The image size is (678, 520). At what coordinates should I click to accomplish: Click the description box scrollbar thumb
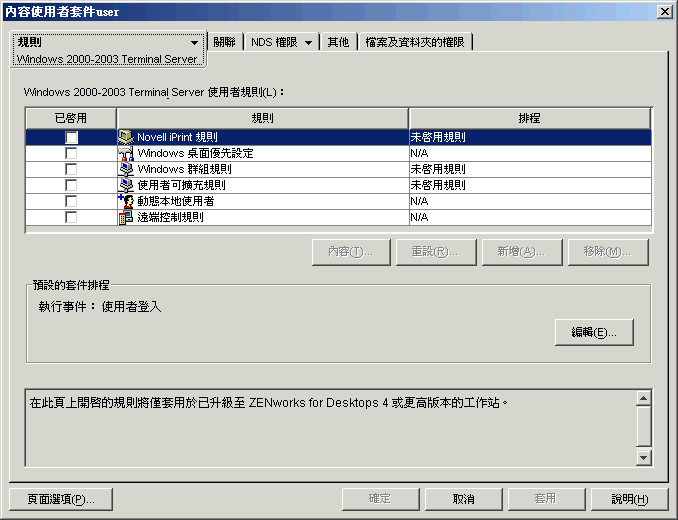pyautogui.click(x=643, y=425)
